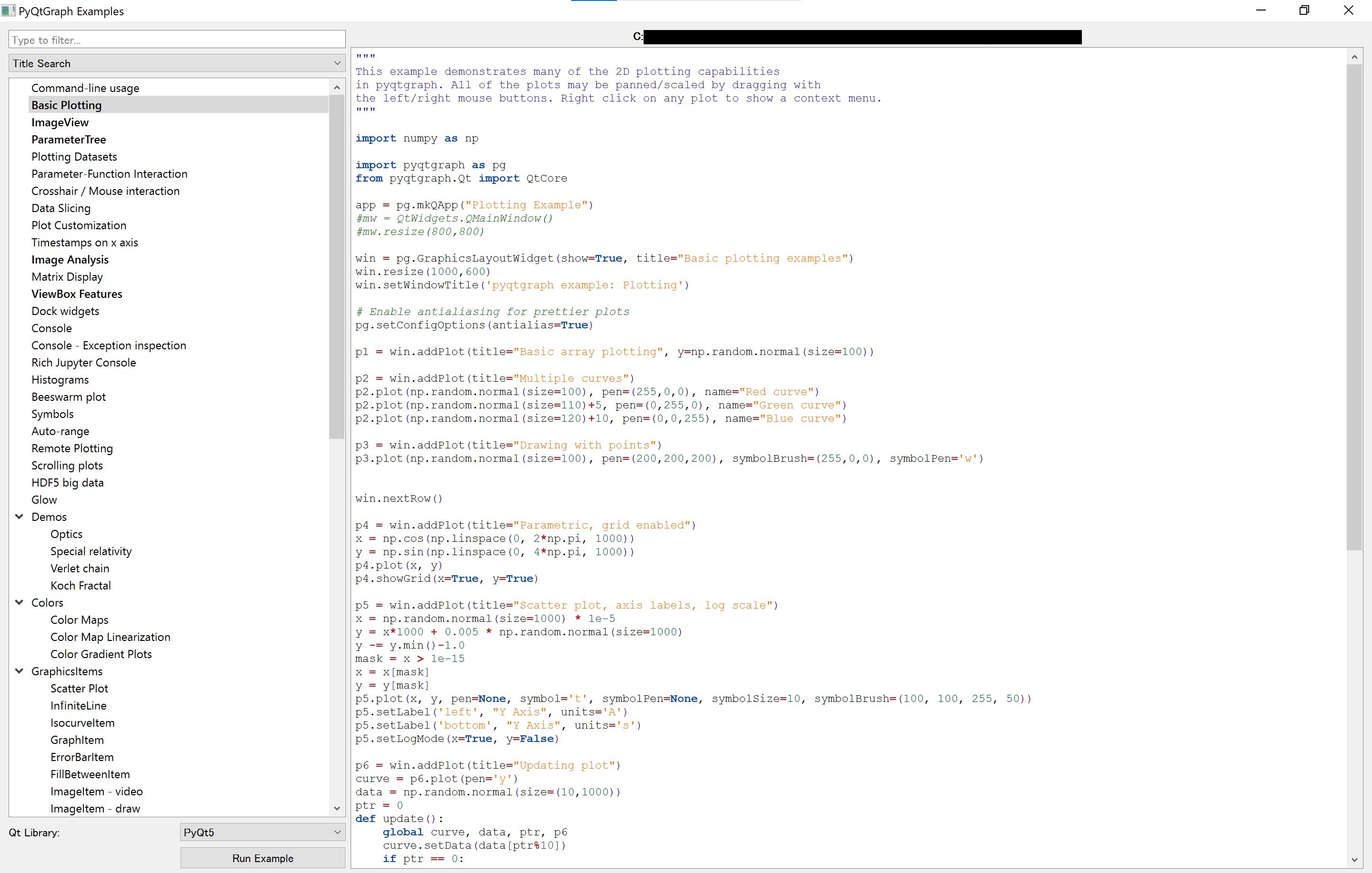Select the Basic Plotting example
1372x873 pixels.
[67, 105]
